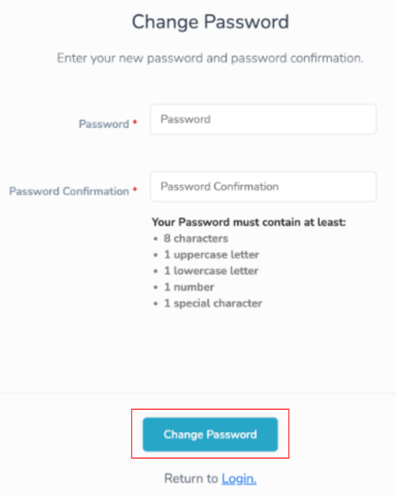
Task: Click the 'Enter your new password' instruction text
Action: (210, 58)
